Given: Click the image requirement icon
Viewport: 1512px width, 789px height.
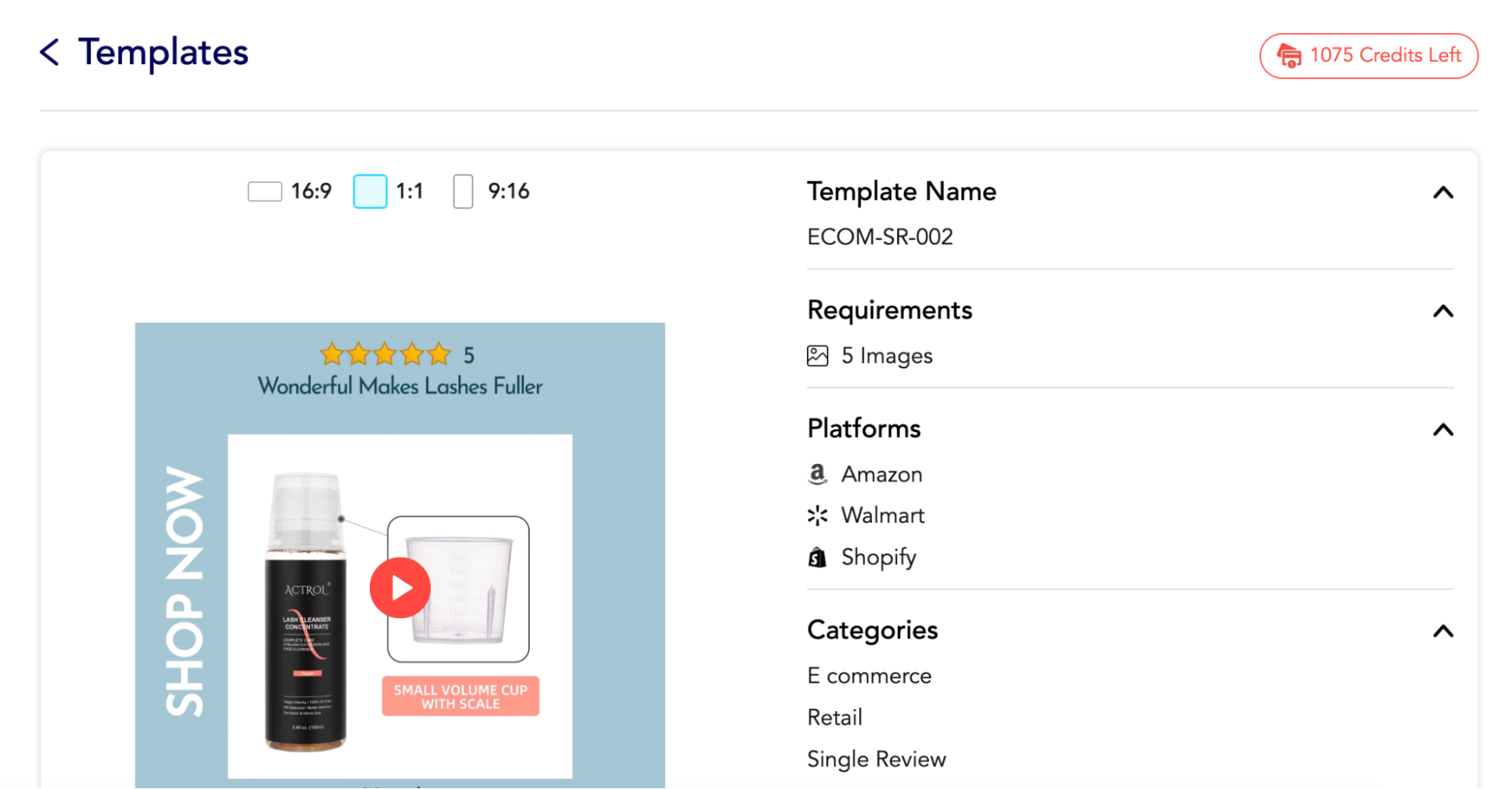Looking at the screenshot, I should 817,356.
